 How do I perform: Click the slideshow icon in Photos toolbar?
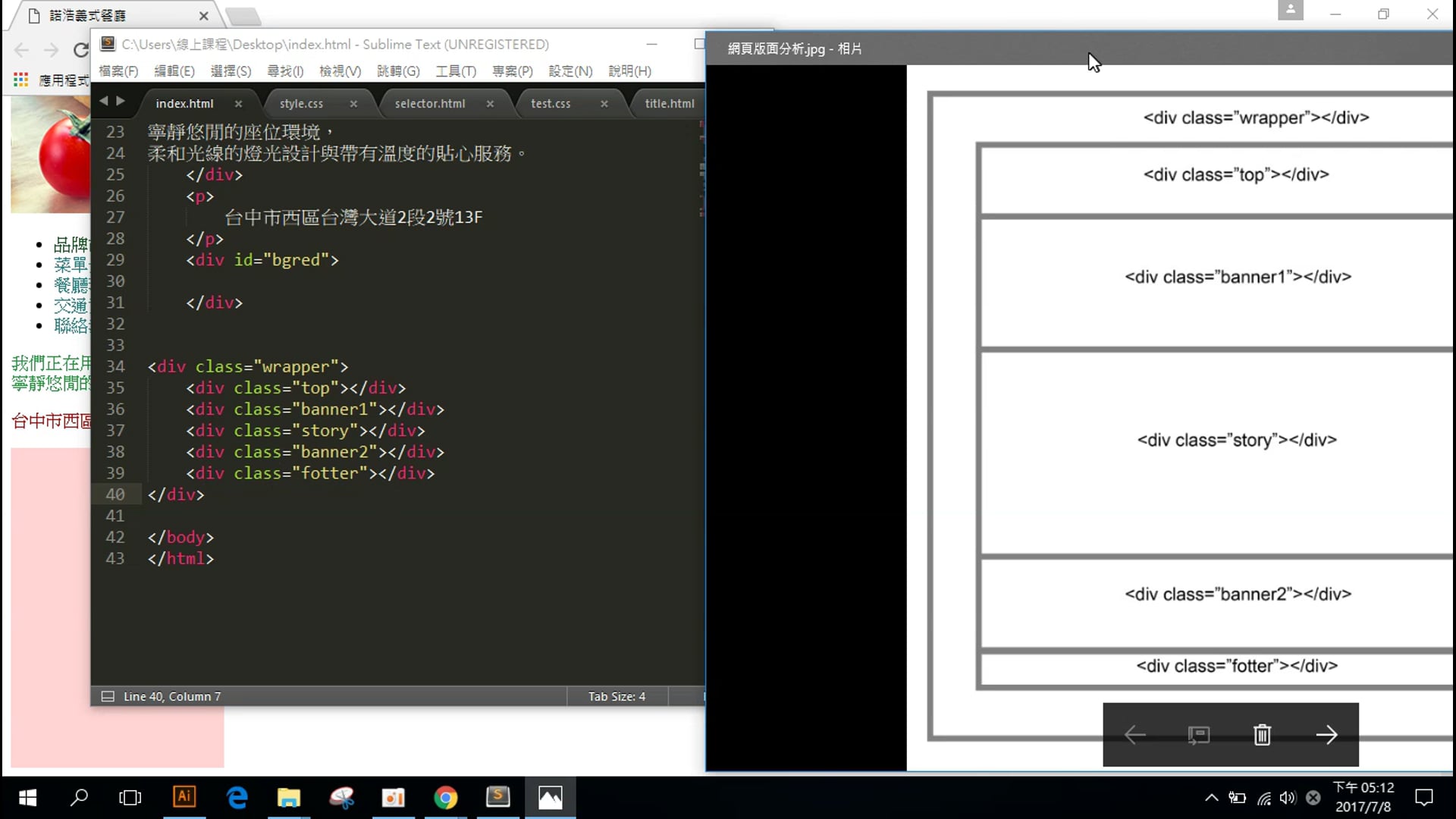coord(1198,735)
